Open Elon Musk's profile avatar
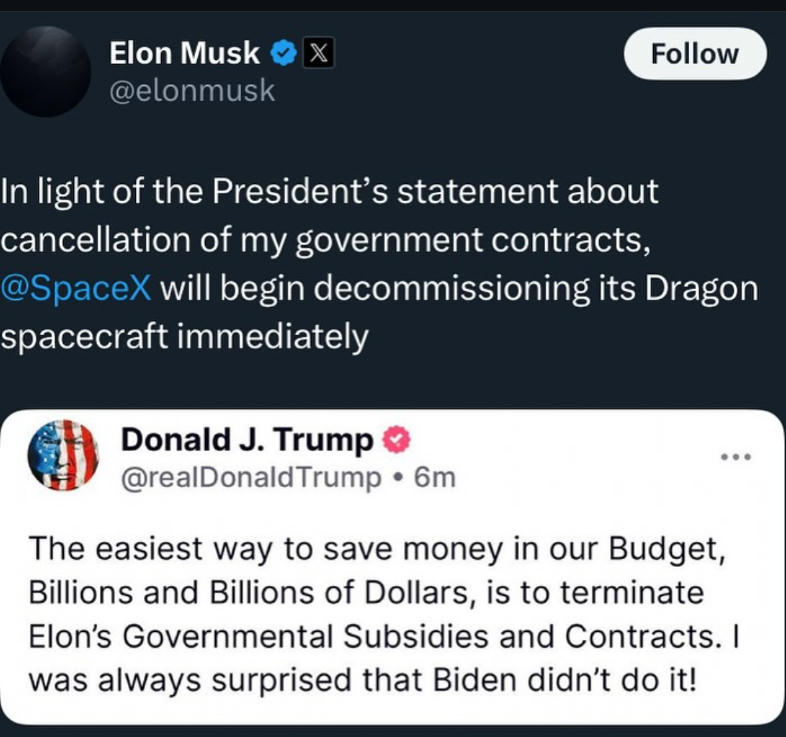 (46, 71)
